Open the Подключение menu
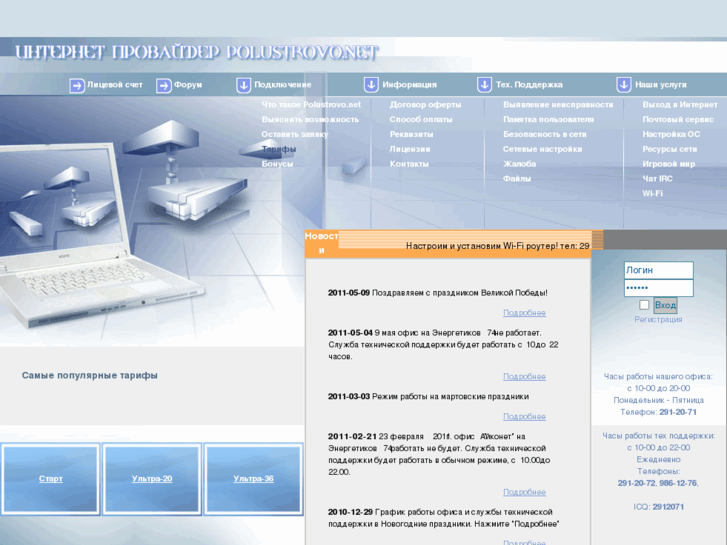727x545 pixels. click(x=283, y=85)
